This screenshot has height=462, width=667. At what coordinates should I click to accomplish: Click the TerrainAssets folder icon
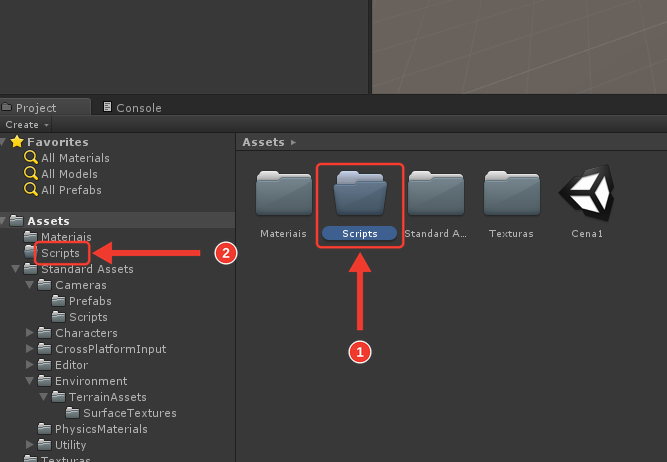58,396
